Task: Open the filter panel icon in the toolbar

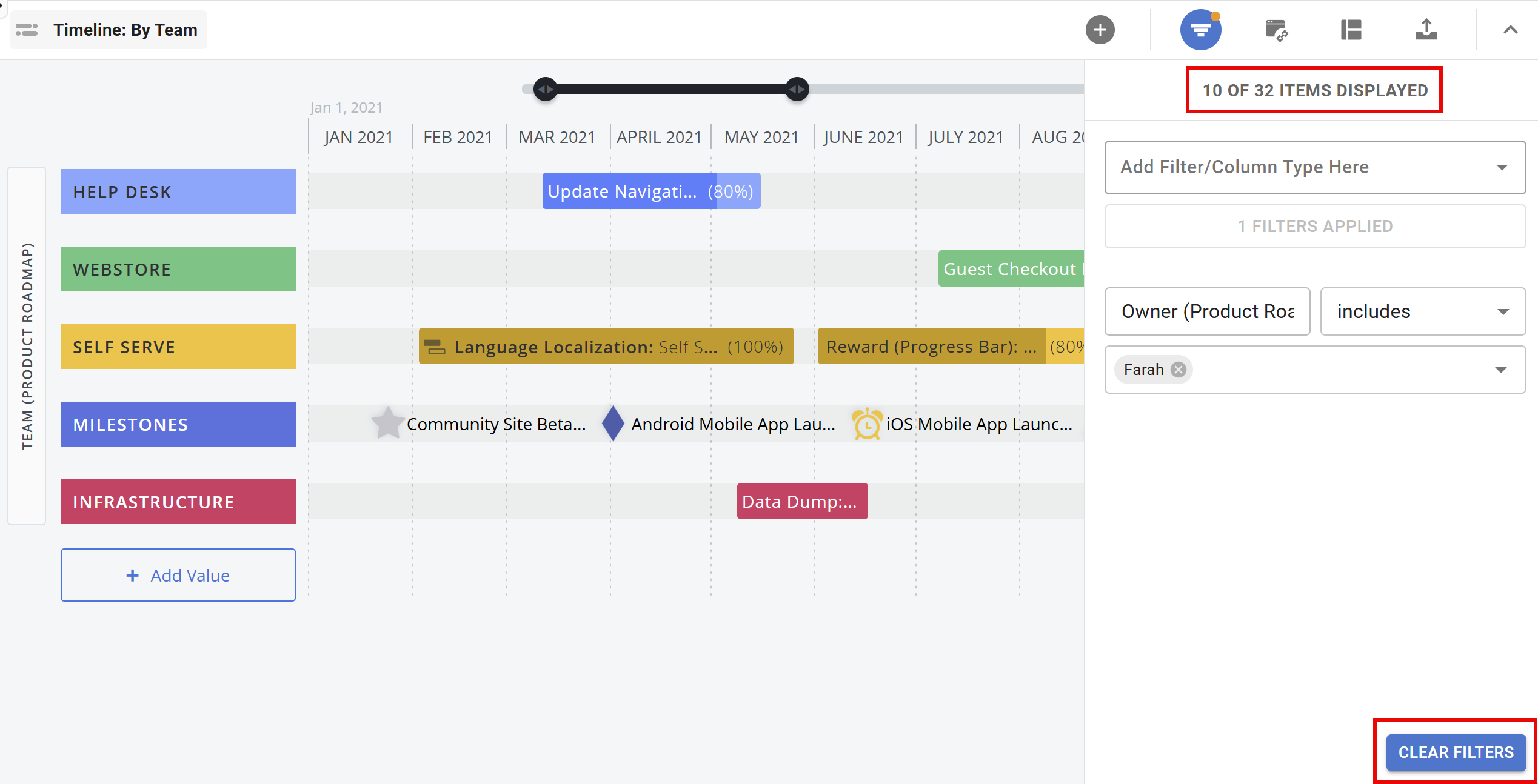Action: coord(1200,29)
